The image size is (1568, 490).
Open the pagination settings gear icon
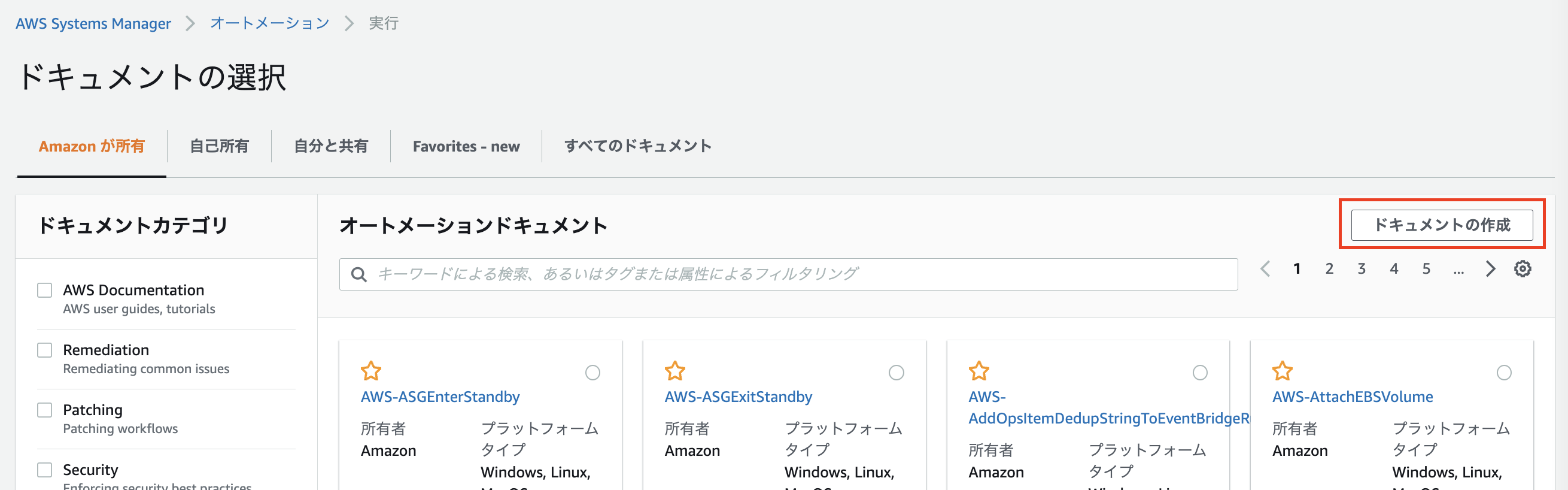pos(1523,268)
